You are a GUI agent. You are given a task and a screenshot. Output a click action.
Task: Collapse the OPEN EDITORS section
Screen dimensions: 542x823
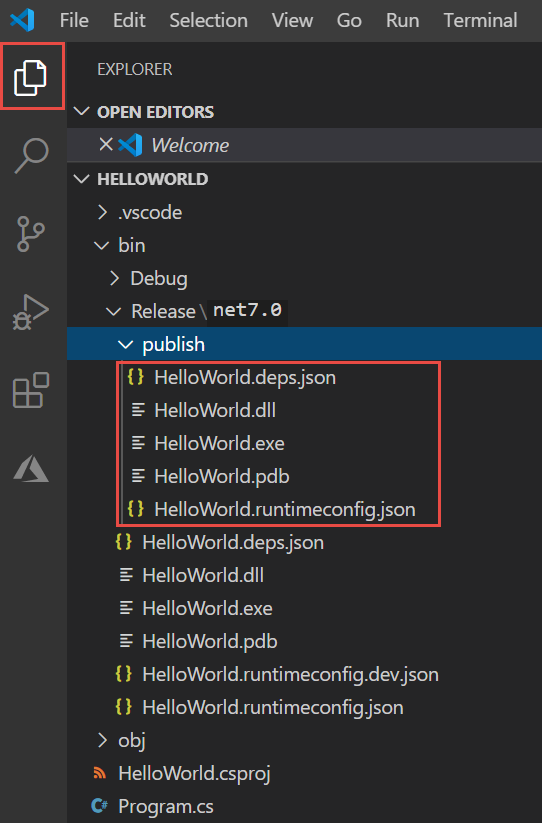point(82,111)
